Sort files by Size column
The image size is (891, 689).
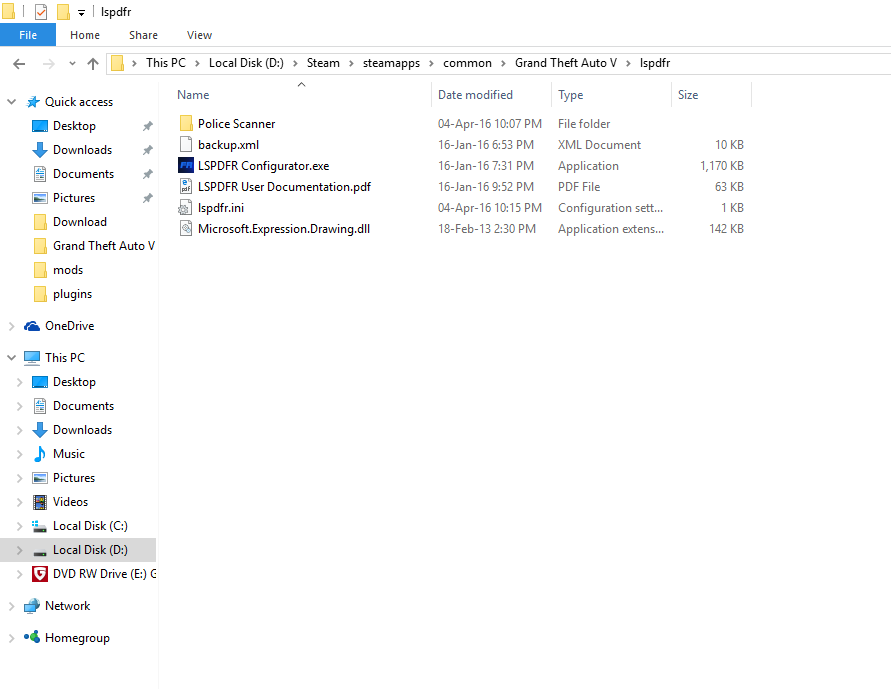(688, 95)
